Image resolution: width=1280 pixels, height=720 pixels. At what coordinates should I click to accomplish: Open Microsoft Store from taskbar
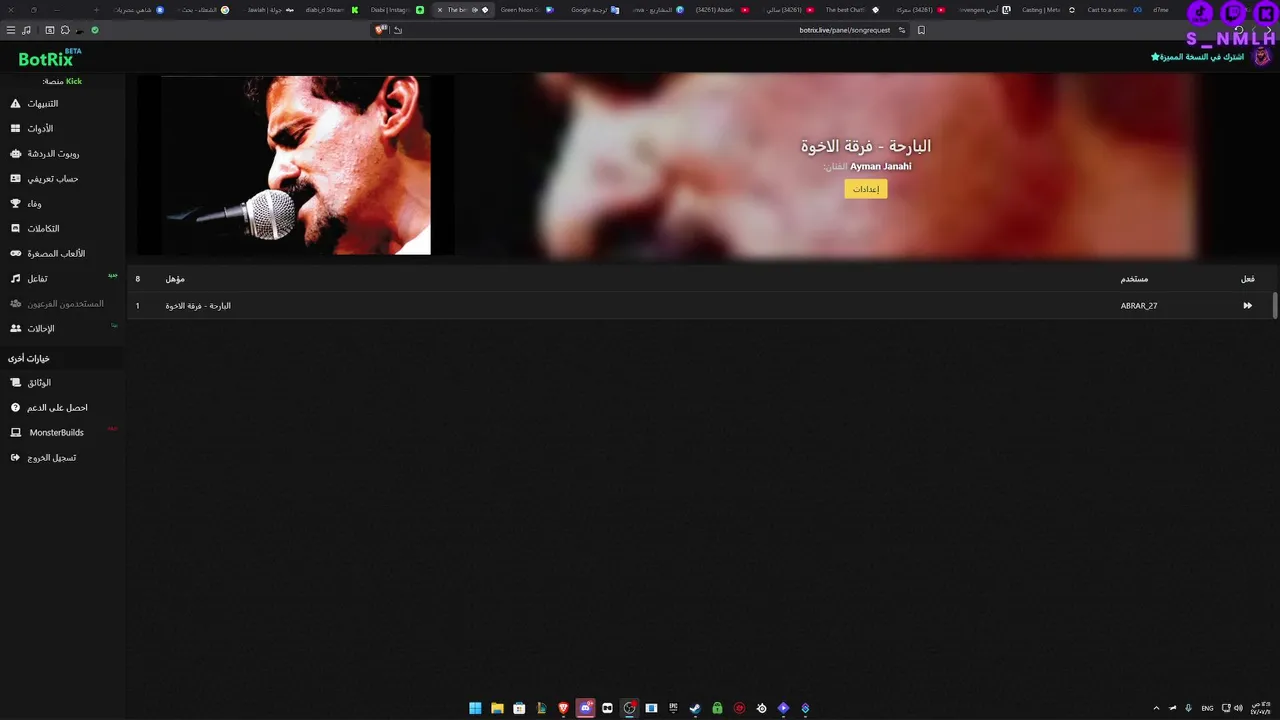coord(519,708)
